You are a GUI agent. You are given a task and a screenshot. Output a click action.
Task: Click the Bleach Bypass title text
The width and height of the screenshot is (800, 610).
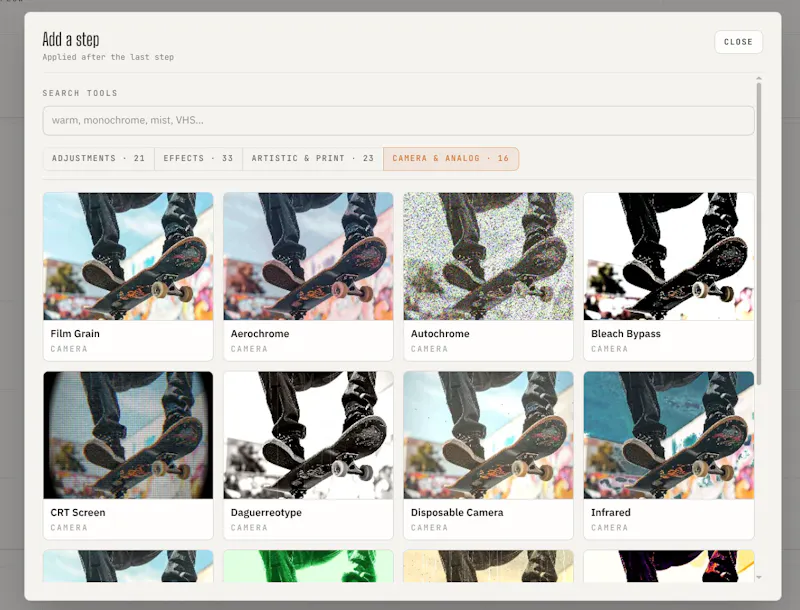coord(626,334)
